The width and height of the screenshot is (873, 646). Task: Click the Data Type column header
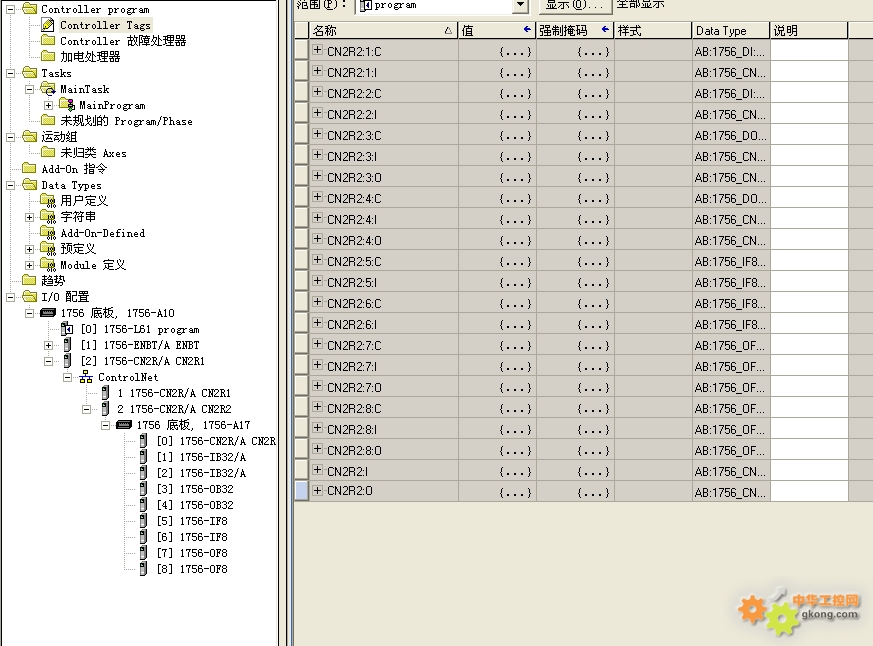(x=730, y=31)
